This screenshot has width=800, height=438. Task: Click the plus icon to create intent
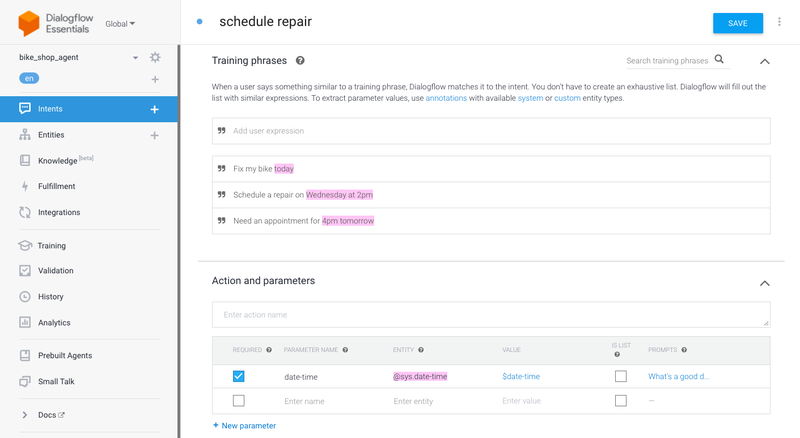(154, 109)
